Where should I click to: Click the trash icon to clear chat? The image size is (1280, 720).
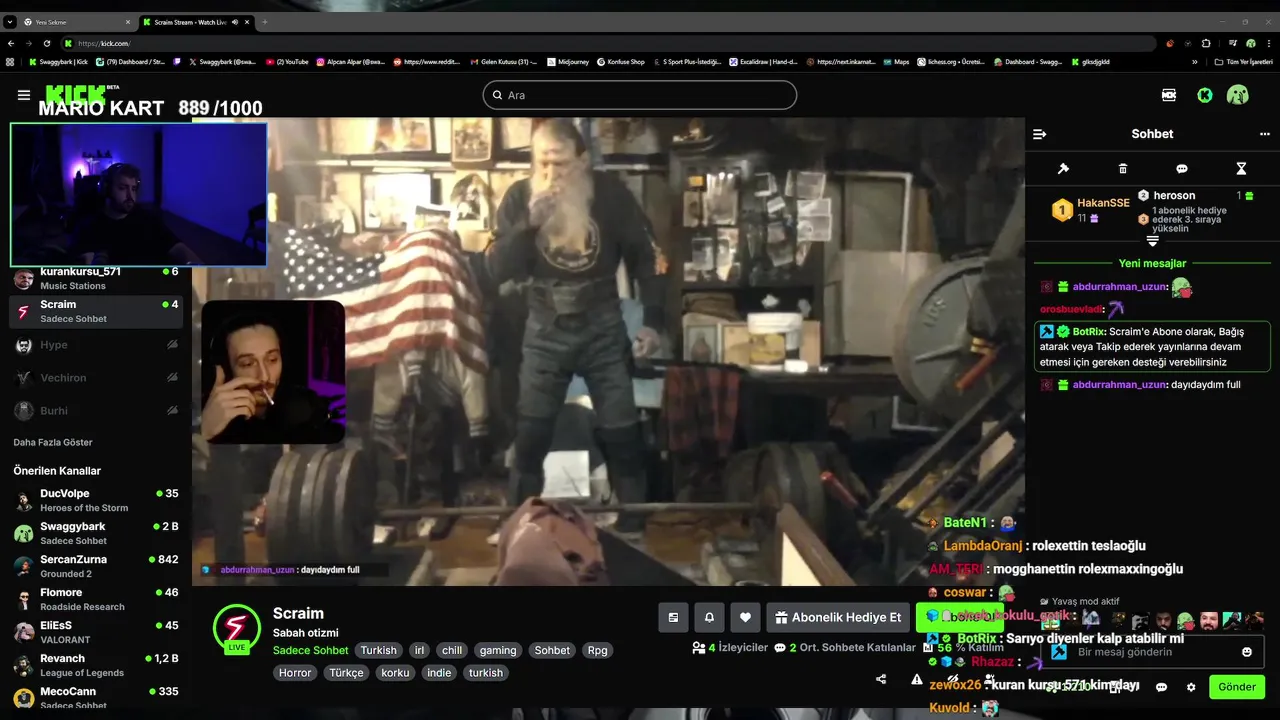[x=1122, y=169]
